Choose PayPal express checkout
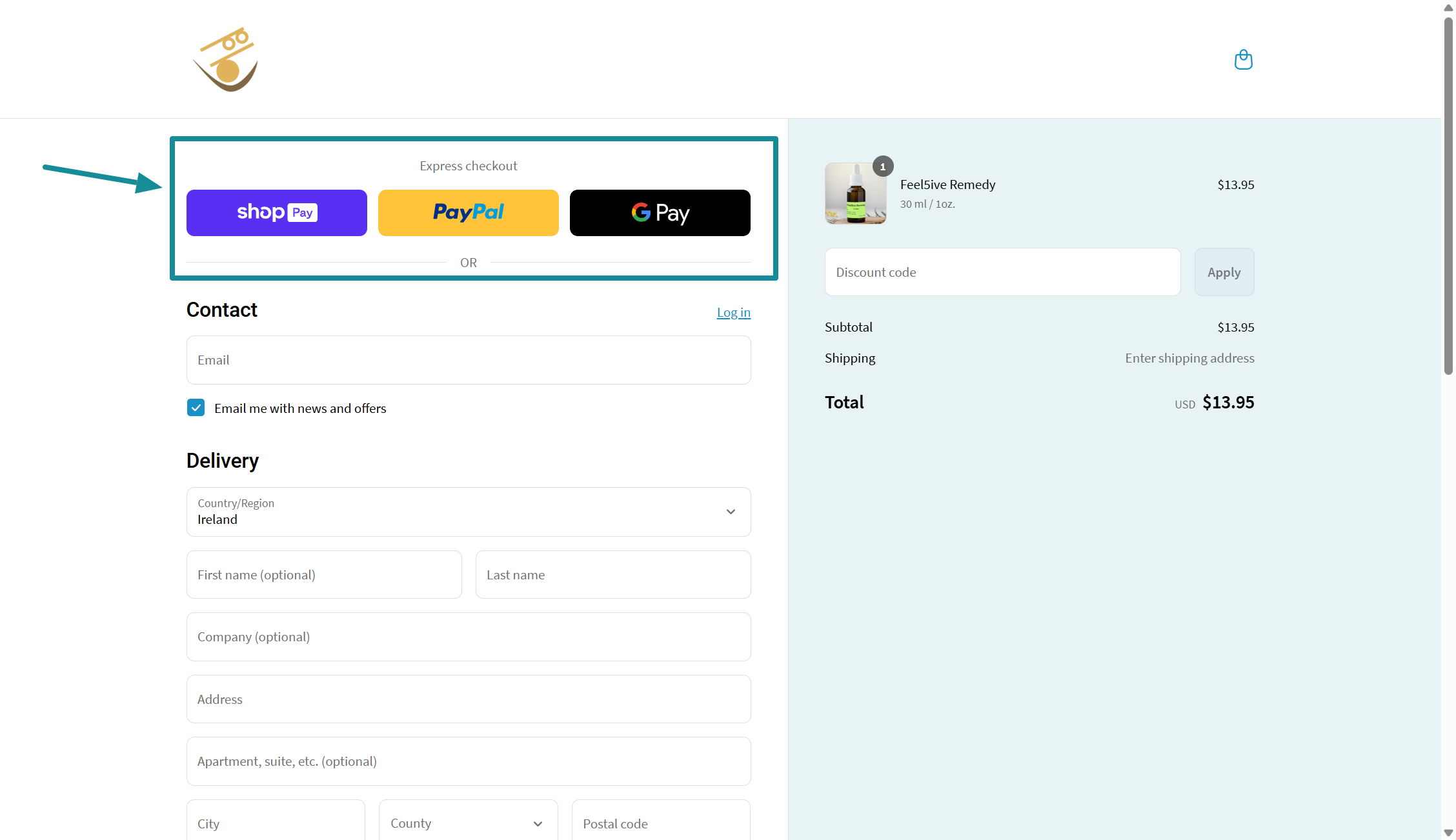Screen dimensions: 1456x840 point(468,213)
